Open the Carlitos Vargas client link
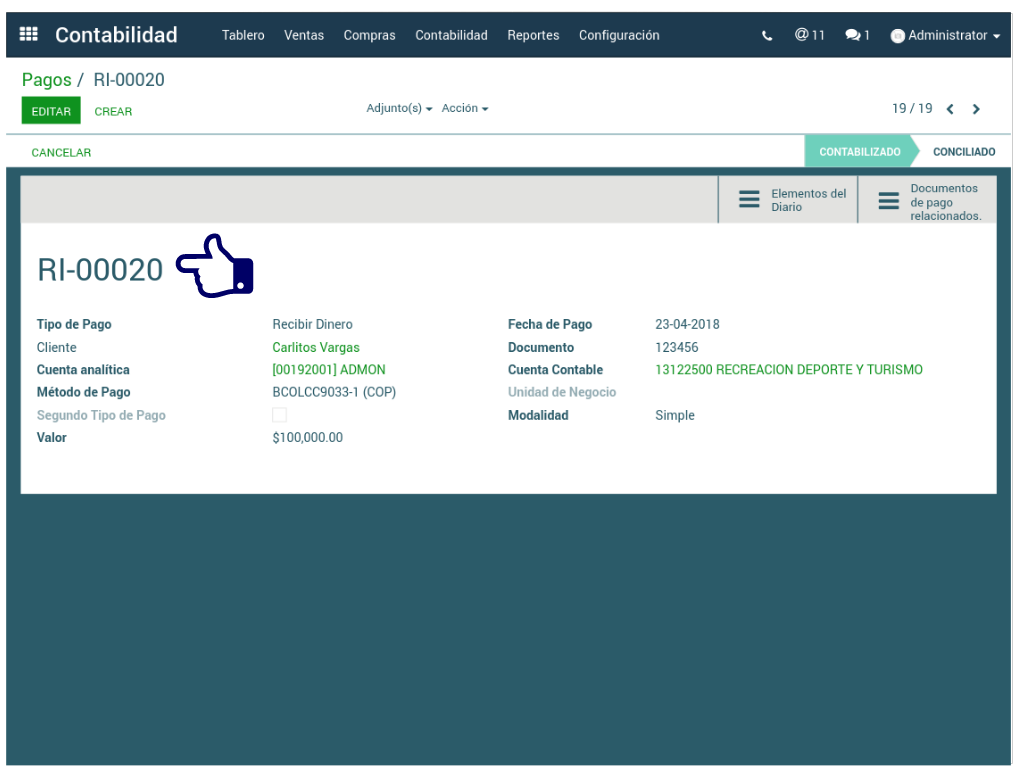The height and width of the screenshot is (767, 1023). (316, 348)
